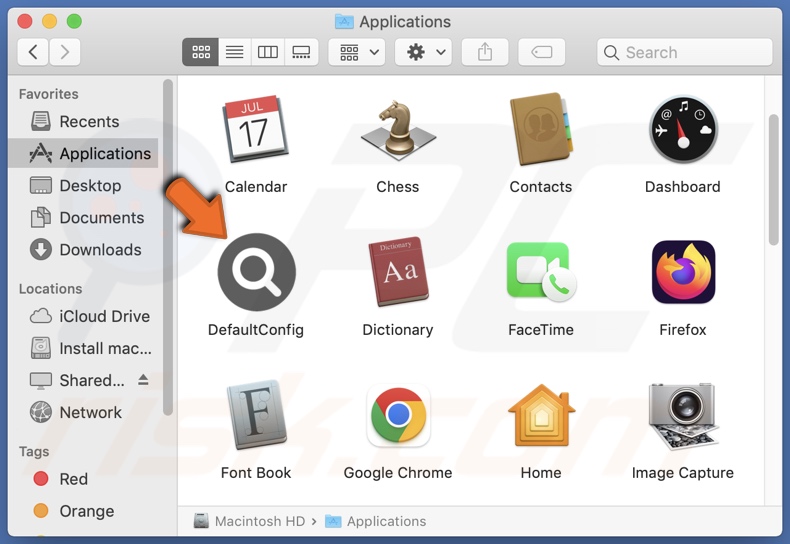
Task: Select the Google Chrome app icon
Action: (398, 415)
